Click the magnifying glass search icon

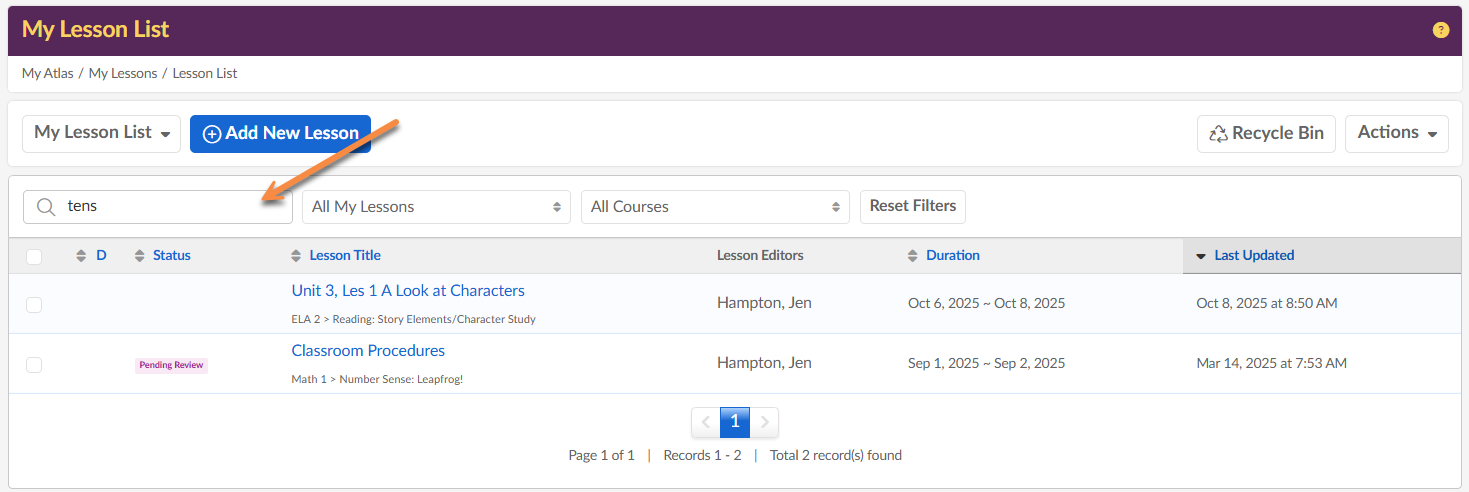[x=45, y=207]
